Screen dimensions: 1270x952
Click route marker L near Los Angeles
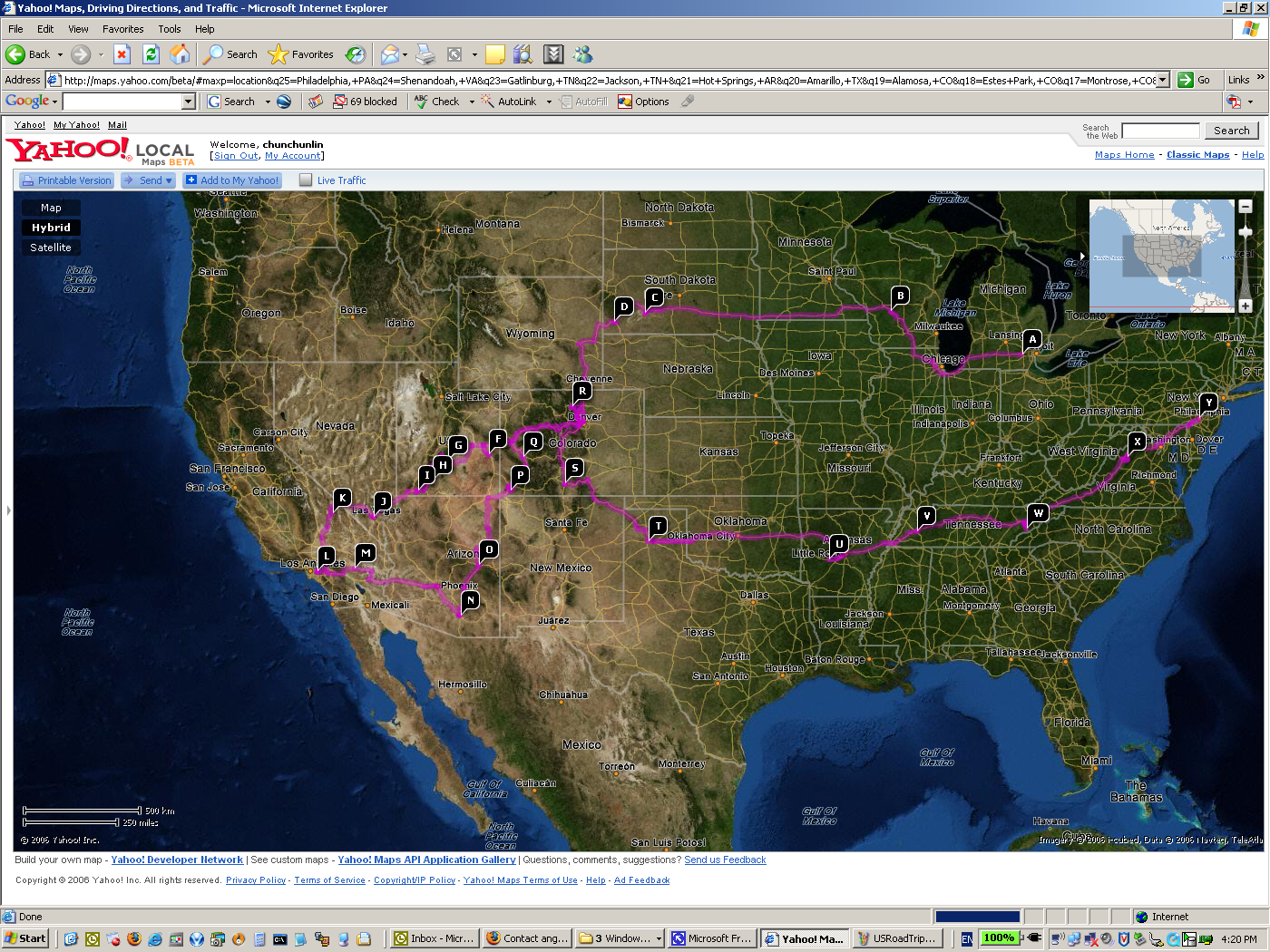[x=327, y=555]
